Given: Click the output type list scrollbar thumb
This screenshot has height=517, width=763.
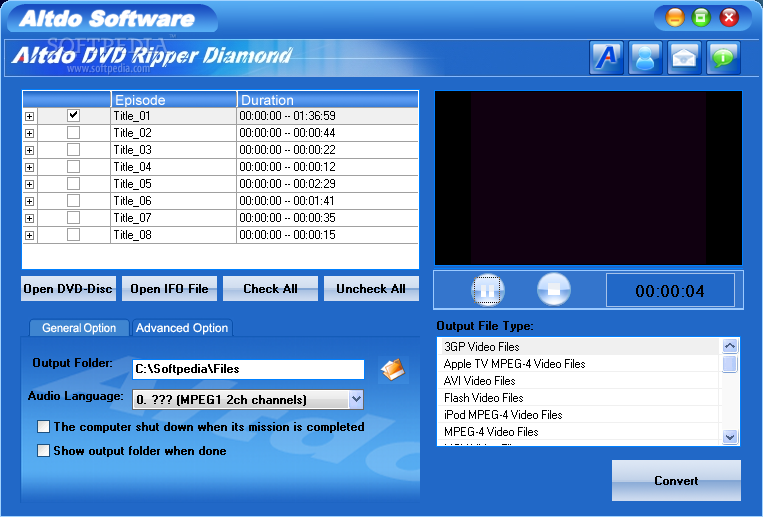Looking at the screenshot, I should tap(729, 364).
